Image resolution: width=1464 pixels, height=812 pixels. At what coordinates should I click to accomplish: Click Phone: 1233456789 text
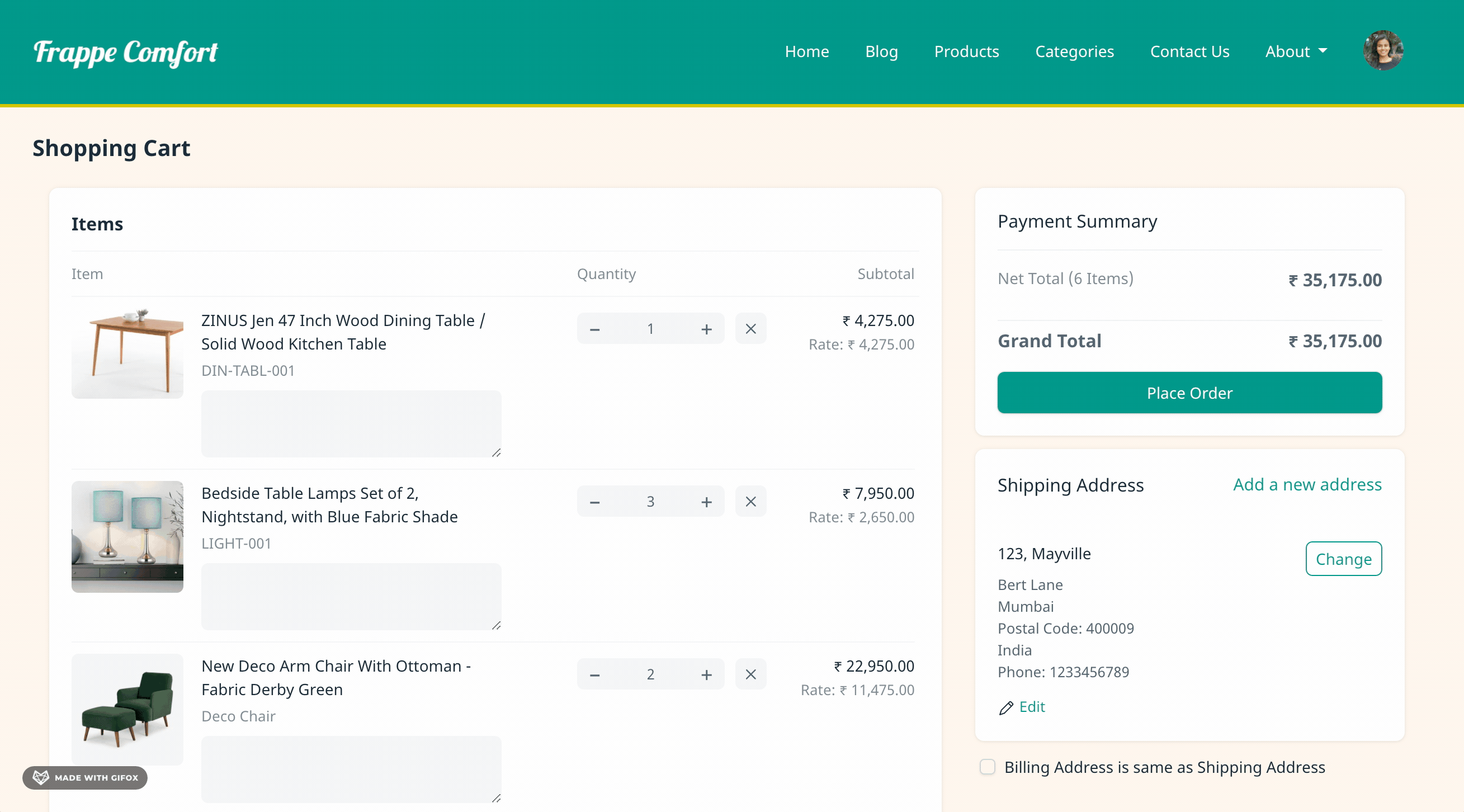[x=1064, y=672]
